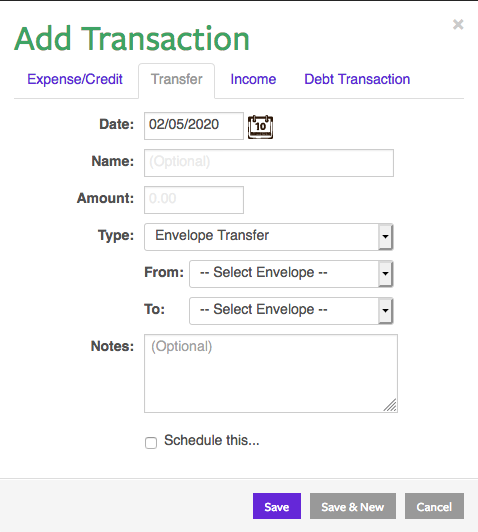Open the Type dropdown showing Envelope Transfer

pos(268,237)
